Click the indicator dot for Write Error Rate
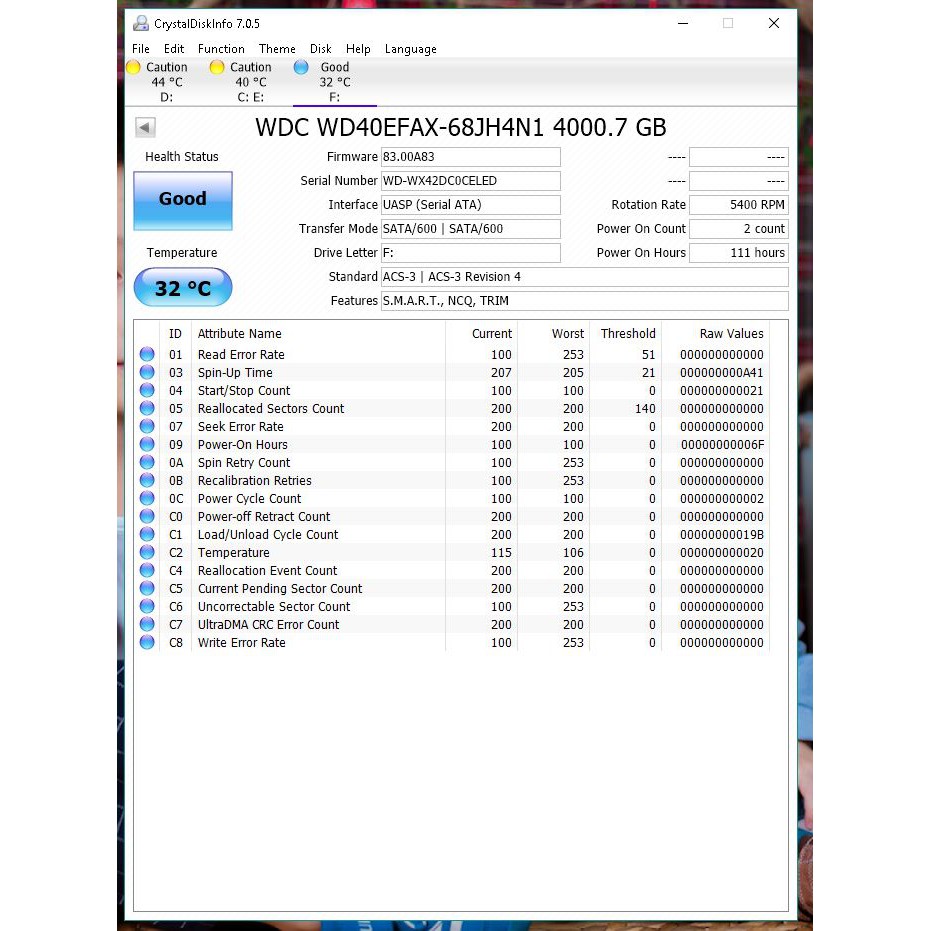This screenshot has height=931, width=931. point(147,642)
